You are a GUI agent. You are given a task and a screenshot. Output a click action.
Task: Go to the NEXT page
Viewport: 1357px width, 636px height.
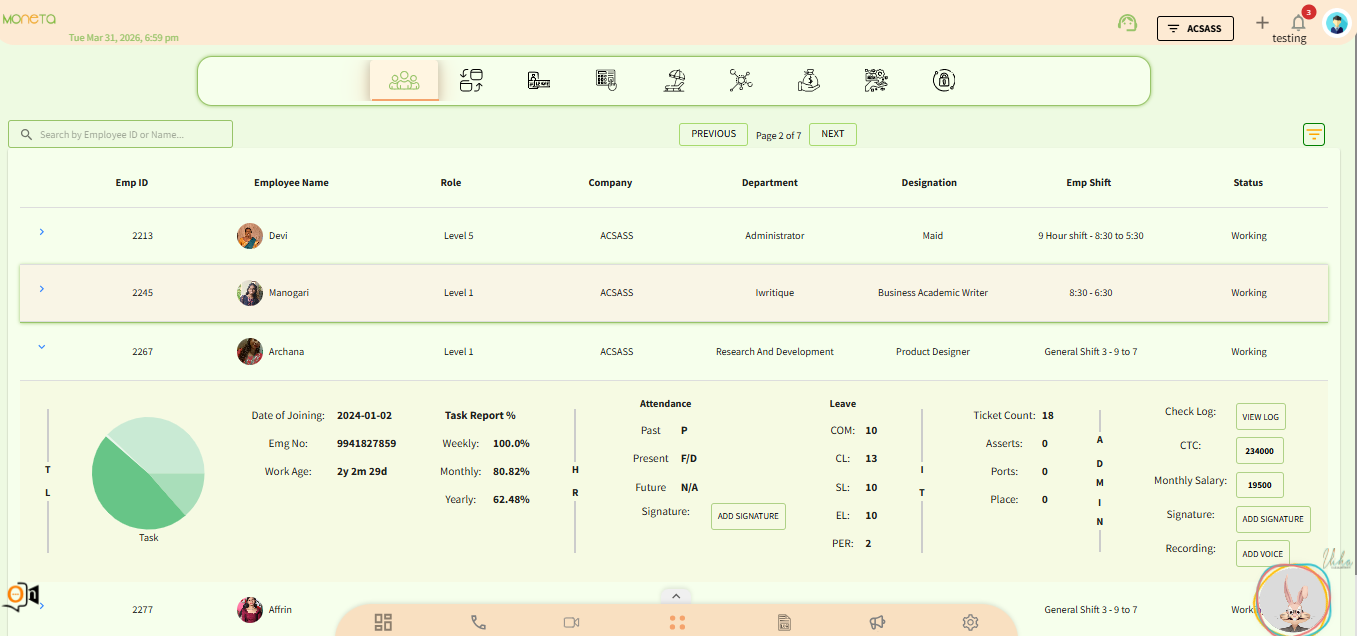coord(832,134)
